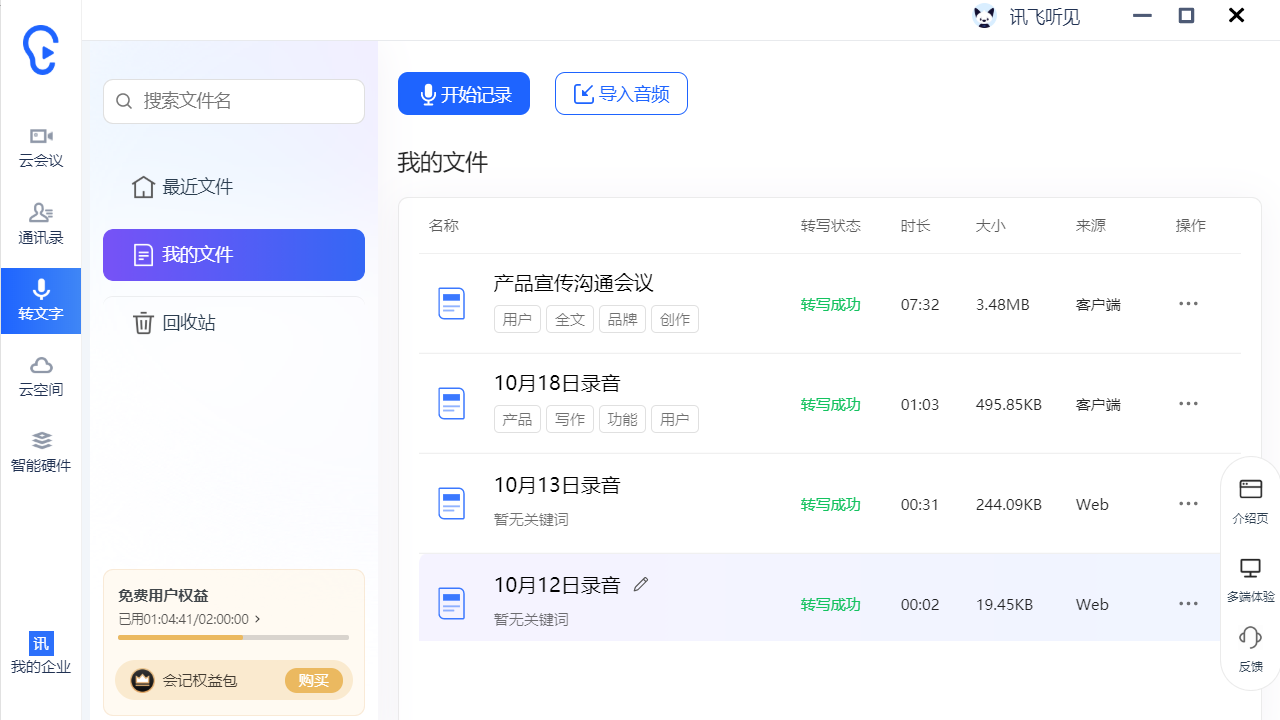Open the 介绍页 introduction page panel
The height and width of the screenshot is (720, 1280).
(x=1250, y=501)
